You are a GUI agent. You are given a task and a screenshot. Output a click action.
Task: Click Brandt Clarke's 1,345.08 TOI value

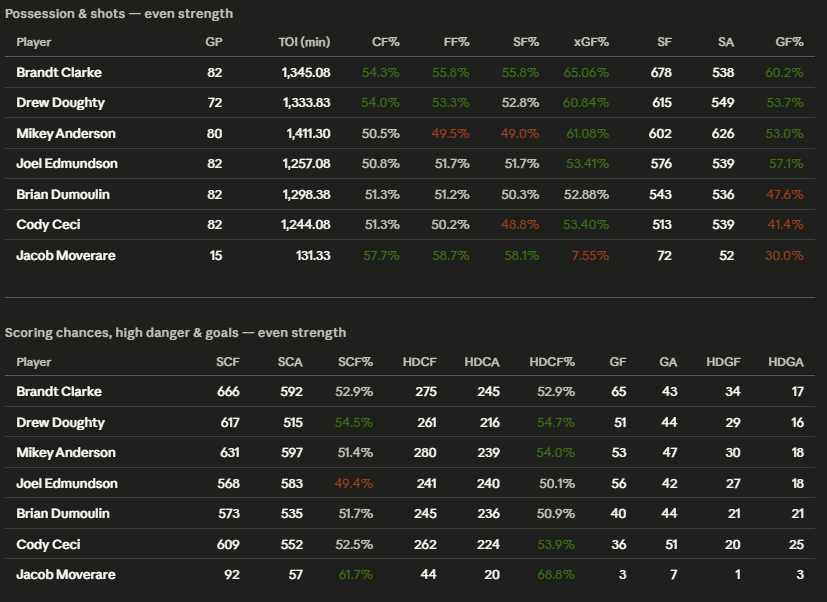[305, 73]
